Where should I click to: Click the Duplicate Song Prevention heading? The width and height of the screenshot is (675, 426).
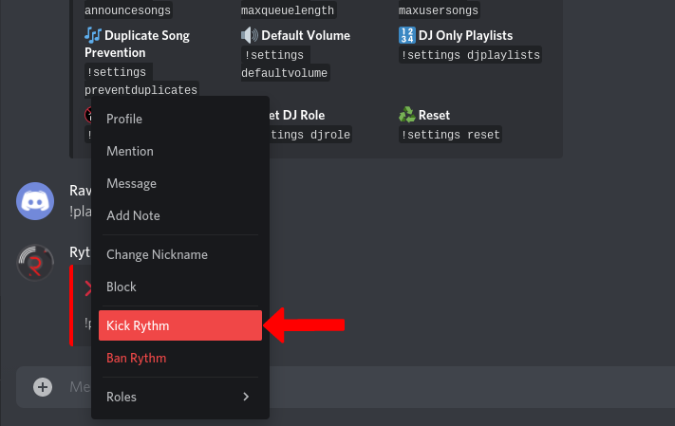coord(137,44)
